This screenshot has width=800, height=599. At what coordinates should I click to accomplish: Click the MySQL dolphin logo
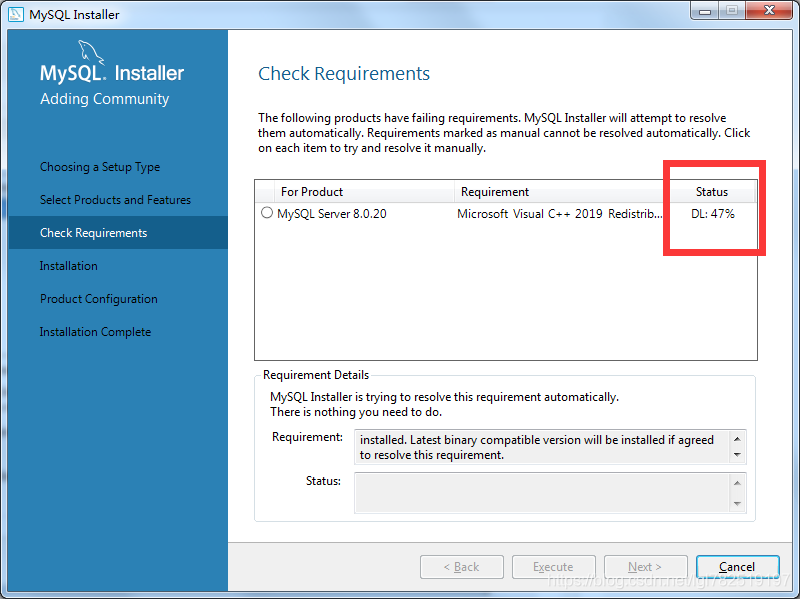pos(90,53)
